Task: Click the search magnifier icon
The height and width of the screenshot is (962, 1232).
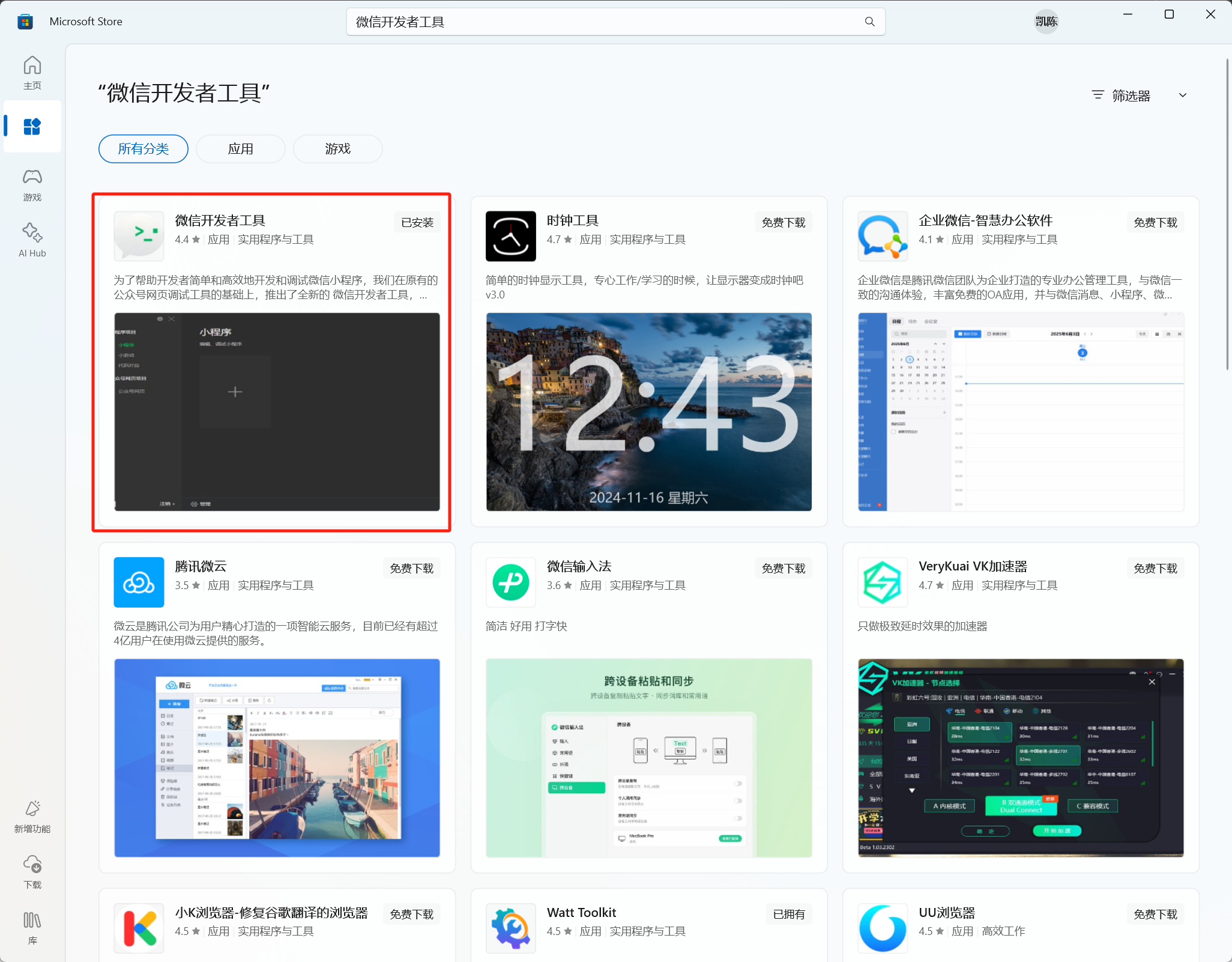Action: [x=870, y=21]
